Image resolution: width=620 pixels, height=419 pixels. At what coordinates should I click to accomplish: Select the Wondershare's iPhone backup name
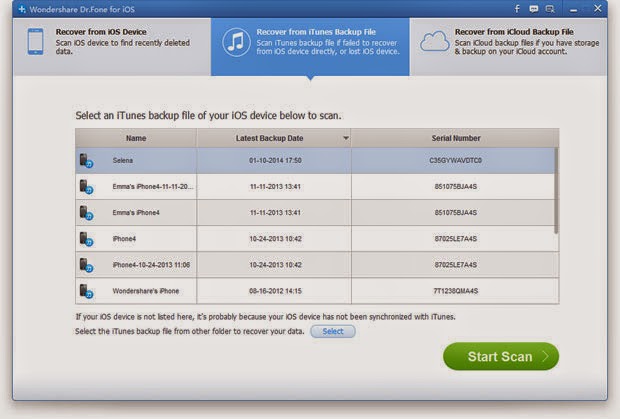pyautogui.click(x=146, y=291)
